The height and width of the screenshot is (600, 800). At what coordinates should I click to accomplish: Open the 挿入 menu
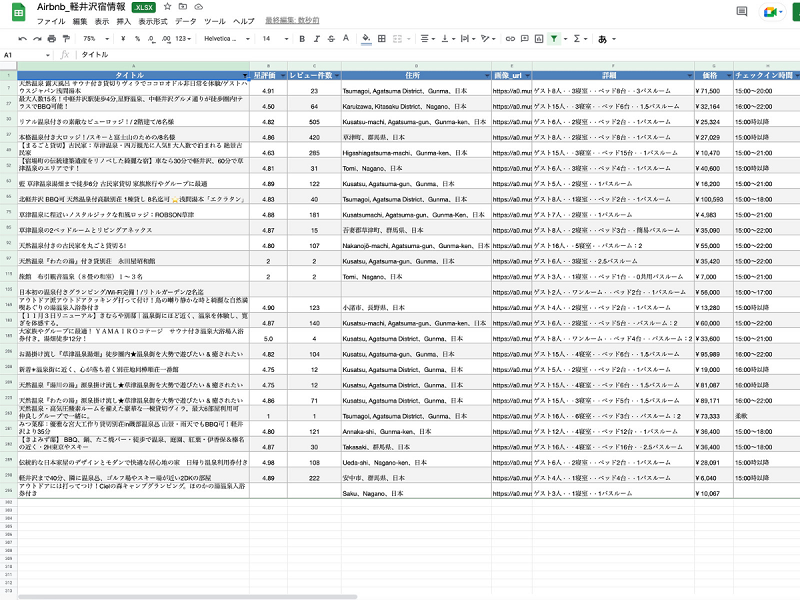pyautogui.click(x=124, y=21)
